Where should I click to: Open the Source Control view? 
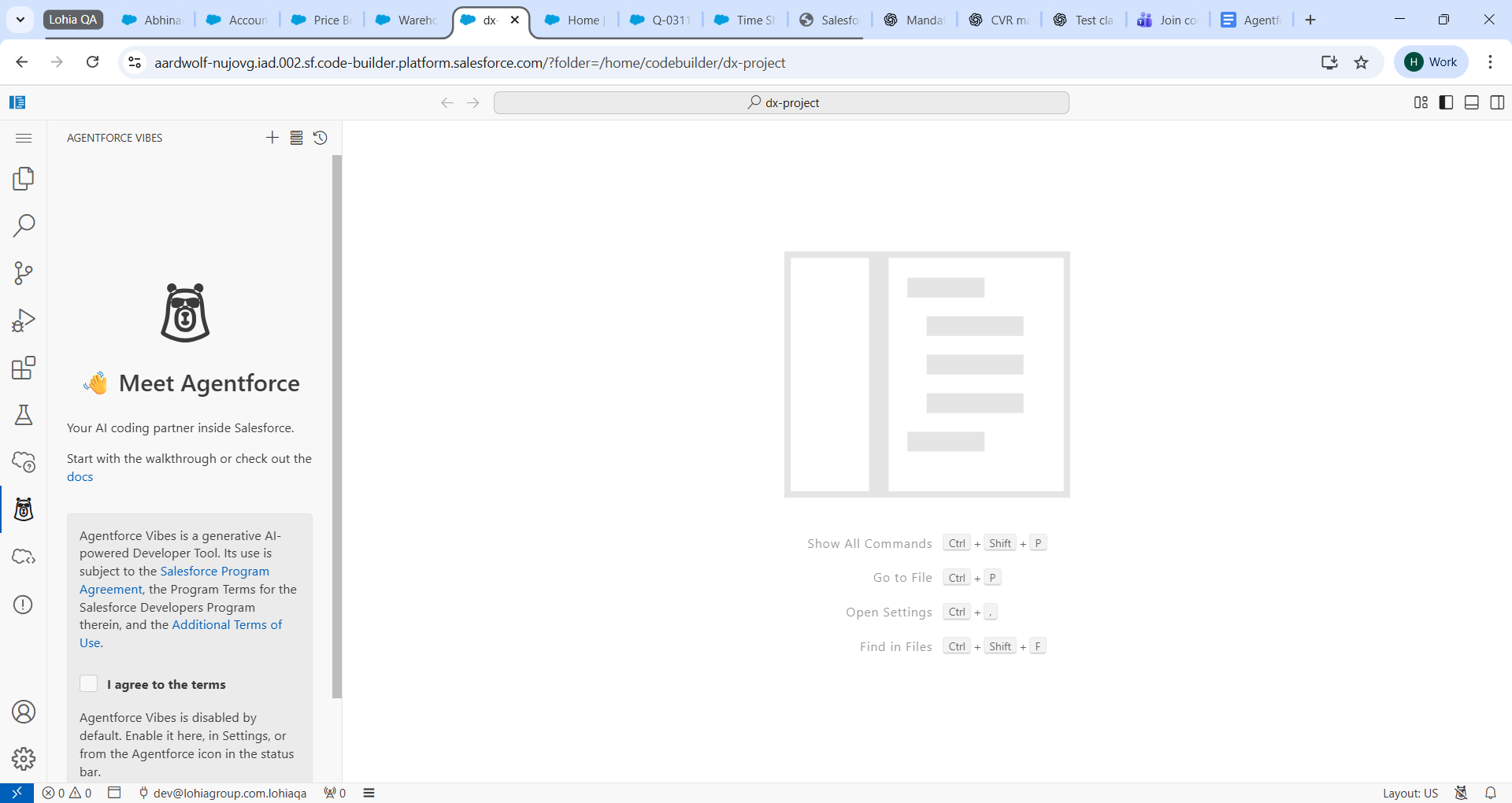pyautogui.click(x=24, y=273)
